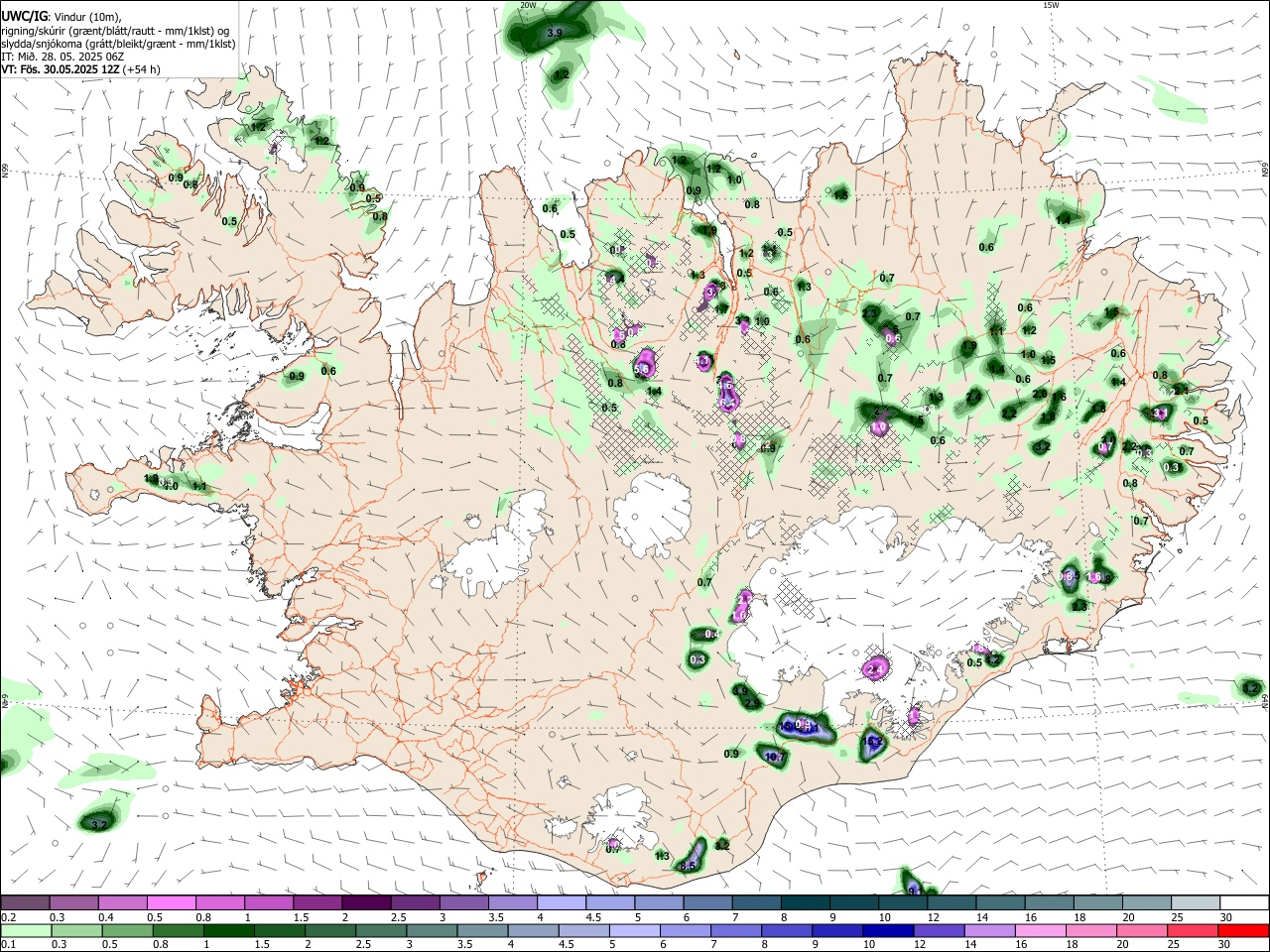Click the lower legend swatch between 0.1 and 0.3
Image resolution: width=1270 pixels, height=952 pixels.
coord(26,930)
